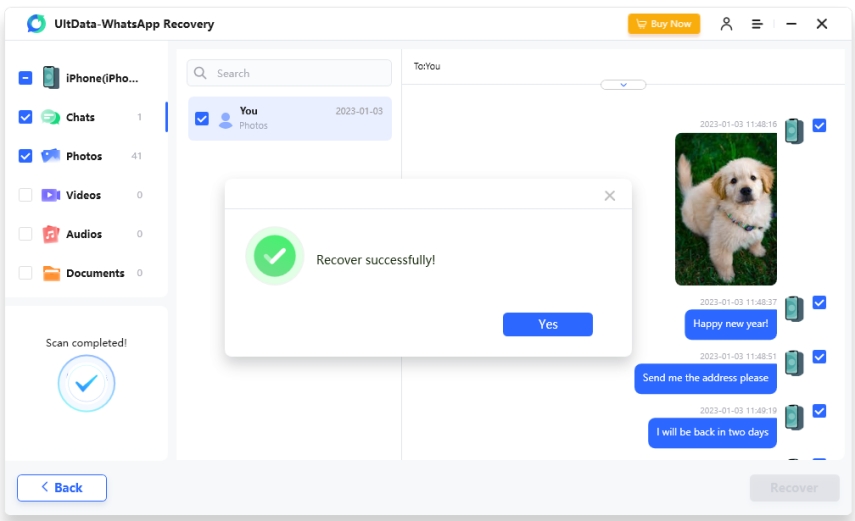Click the Documents folder icon
Image resolution: width=855 pixels, height=521 pixels.
click(51, 273)
